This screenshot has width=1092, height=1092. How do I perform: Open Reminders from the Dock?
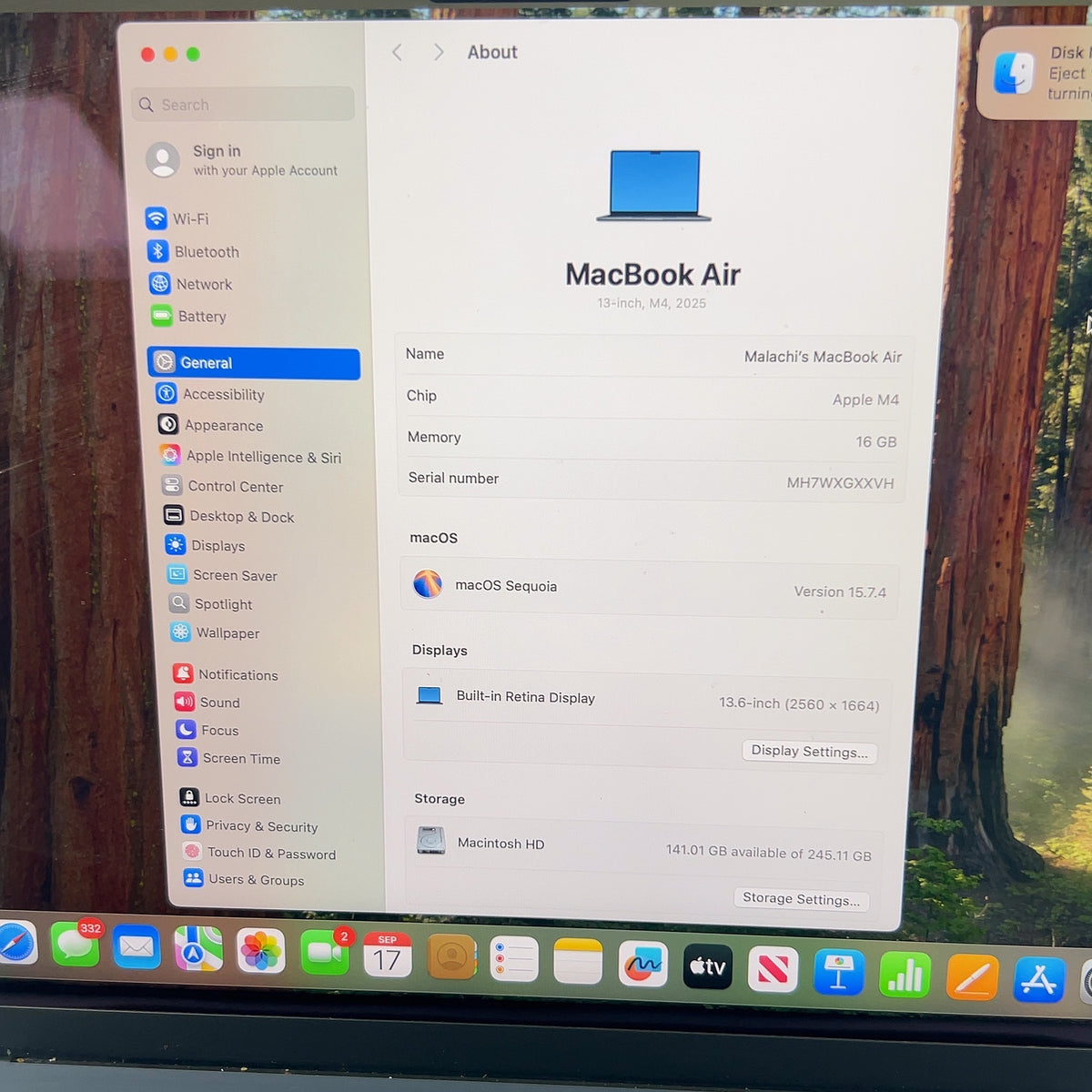pyautogui.click(x=514, y=959)
